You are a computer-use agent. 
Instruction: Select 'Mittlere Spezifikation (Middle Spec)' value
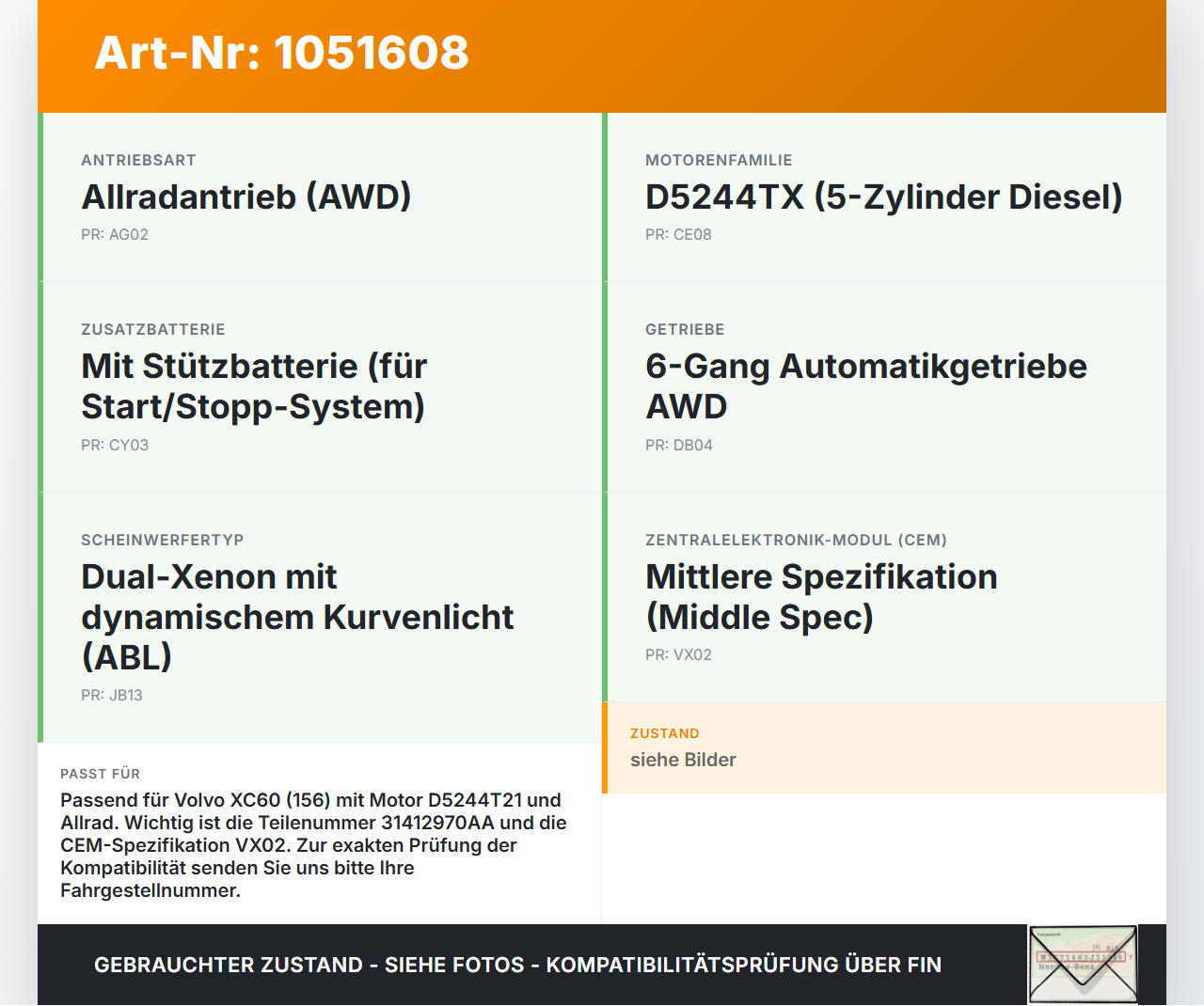[x=821, y=596]
